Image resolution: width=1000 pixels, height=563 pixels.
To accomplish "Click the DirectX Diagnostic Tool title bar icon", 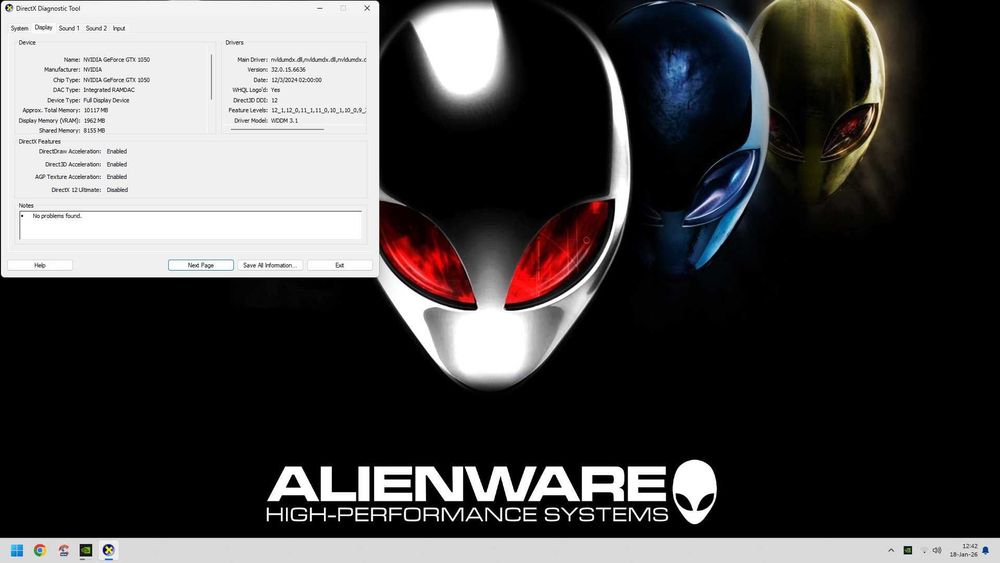I will pos(9,8).
